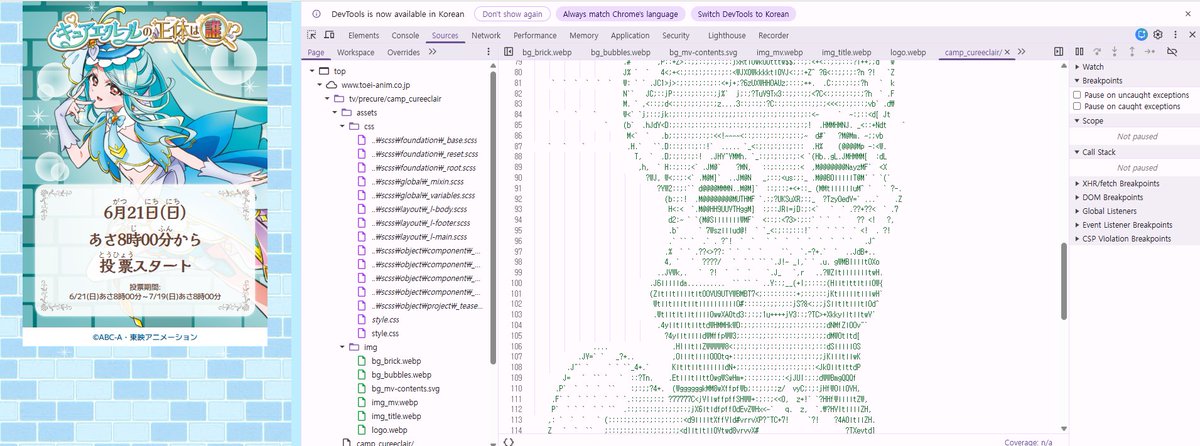Open the navigator three-dot options menu
Viewport: 1200px width, 446px height.
click(x=488, y=51)
